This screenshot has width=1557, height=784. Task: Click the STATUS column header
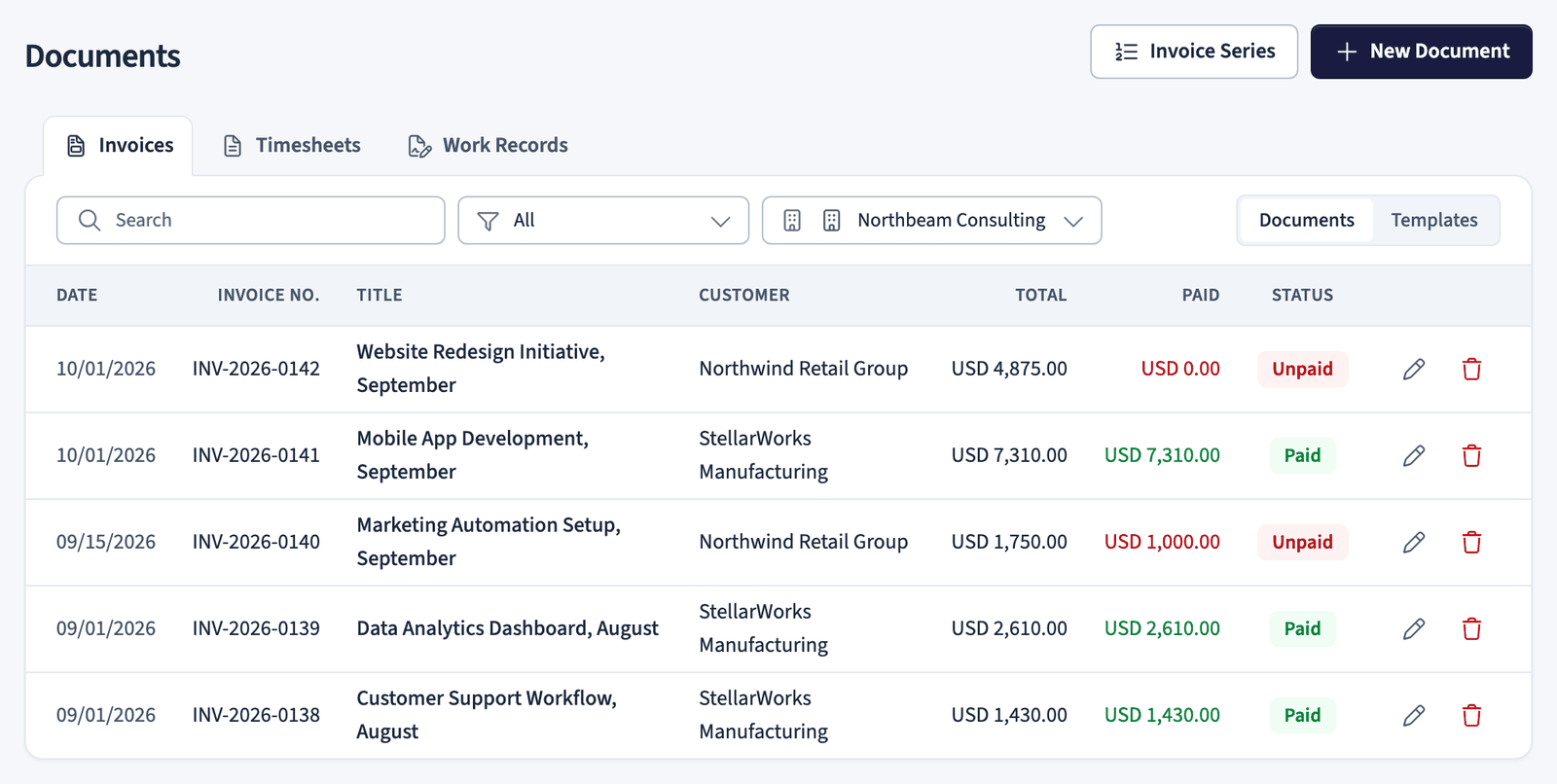coord(1302,296)
